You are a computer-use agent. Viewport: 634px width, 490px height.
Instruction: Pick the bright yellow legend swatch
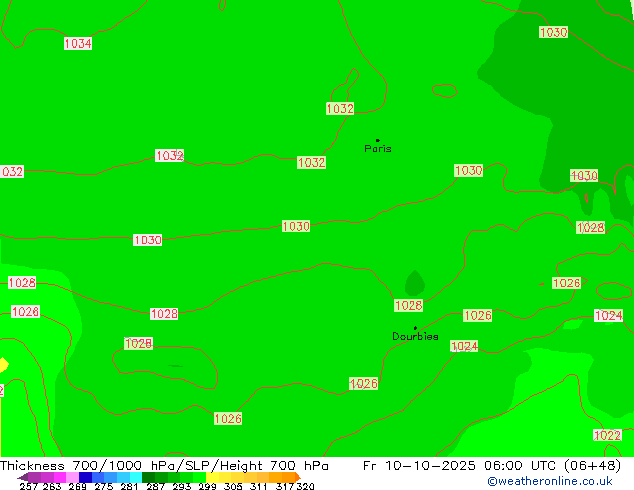[212, 477]
